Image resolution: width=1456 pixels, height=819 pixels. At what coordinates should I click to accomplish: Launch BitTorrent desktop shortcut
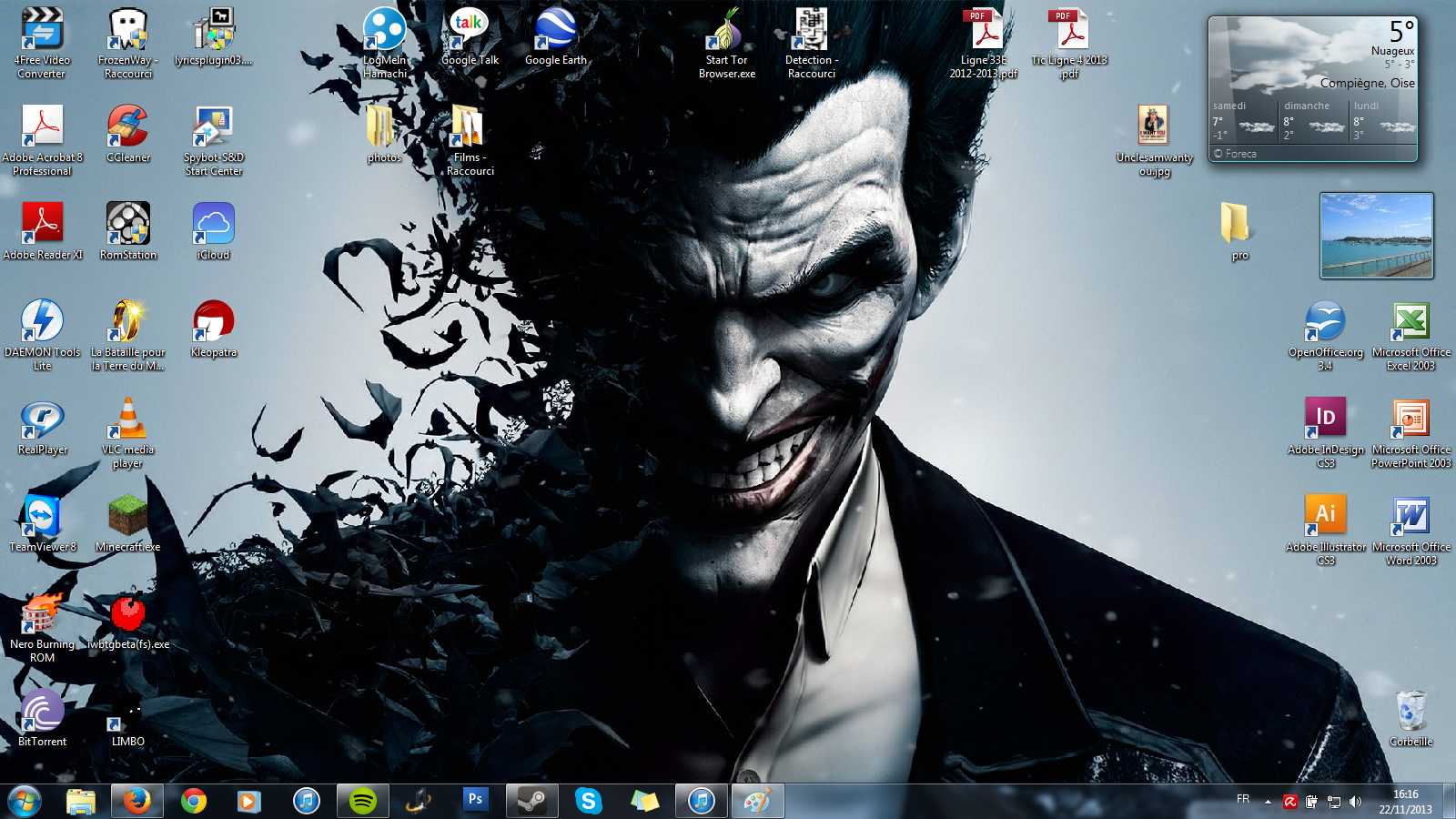[x=42, y=718]
